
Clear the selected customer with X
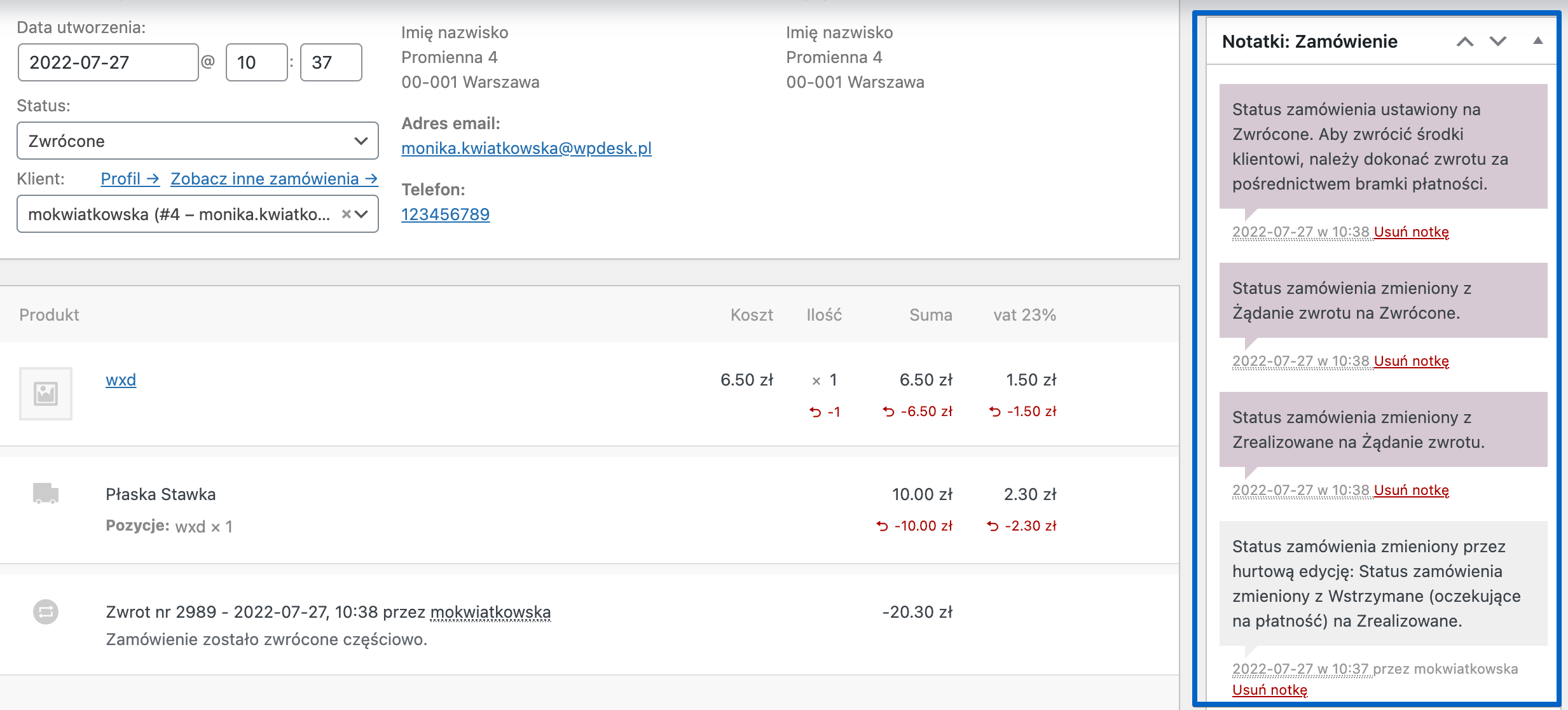pos(346,214)
